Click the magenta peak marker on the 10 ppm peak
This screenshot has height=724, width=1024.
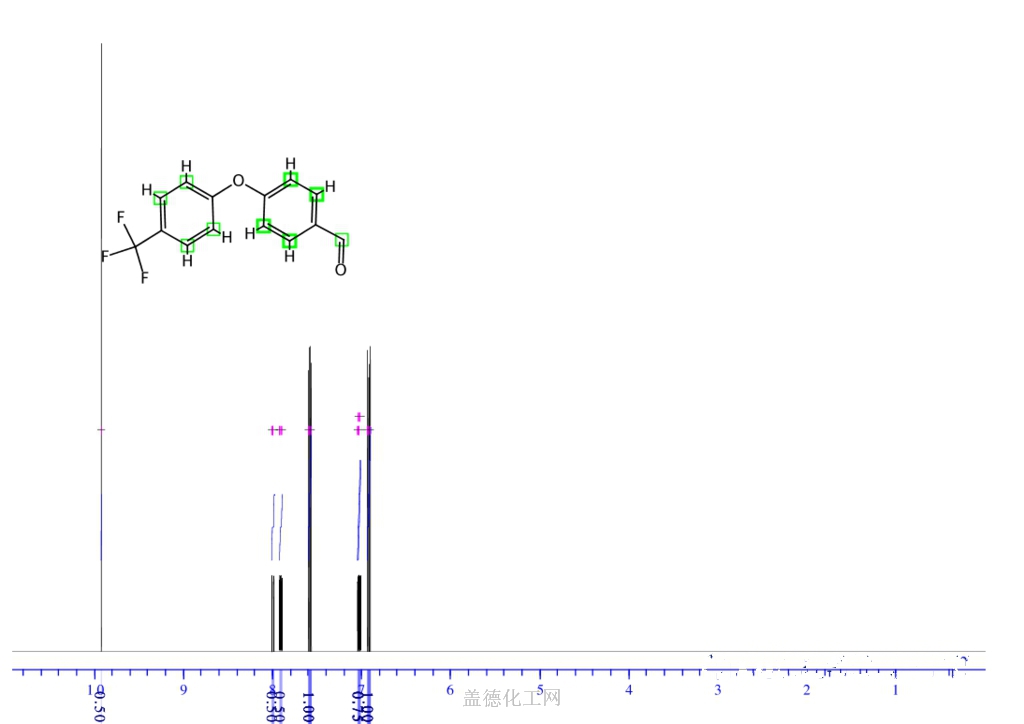point(101,430)
